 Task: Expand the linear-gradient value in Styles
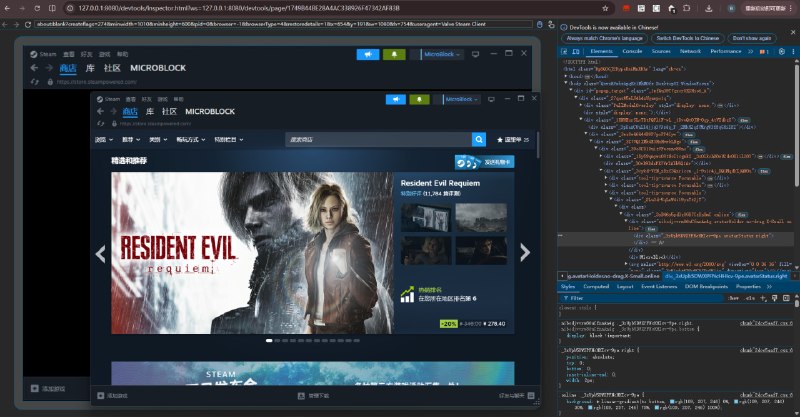598,402
